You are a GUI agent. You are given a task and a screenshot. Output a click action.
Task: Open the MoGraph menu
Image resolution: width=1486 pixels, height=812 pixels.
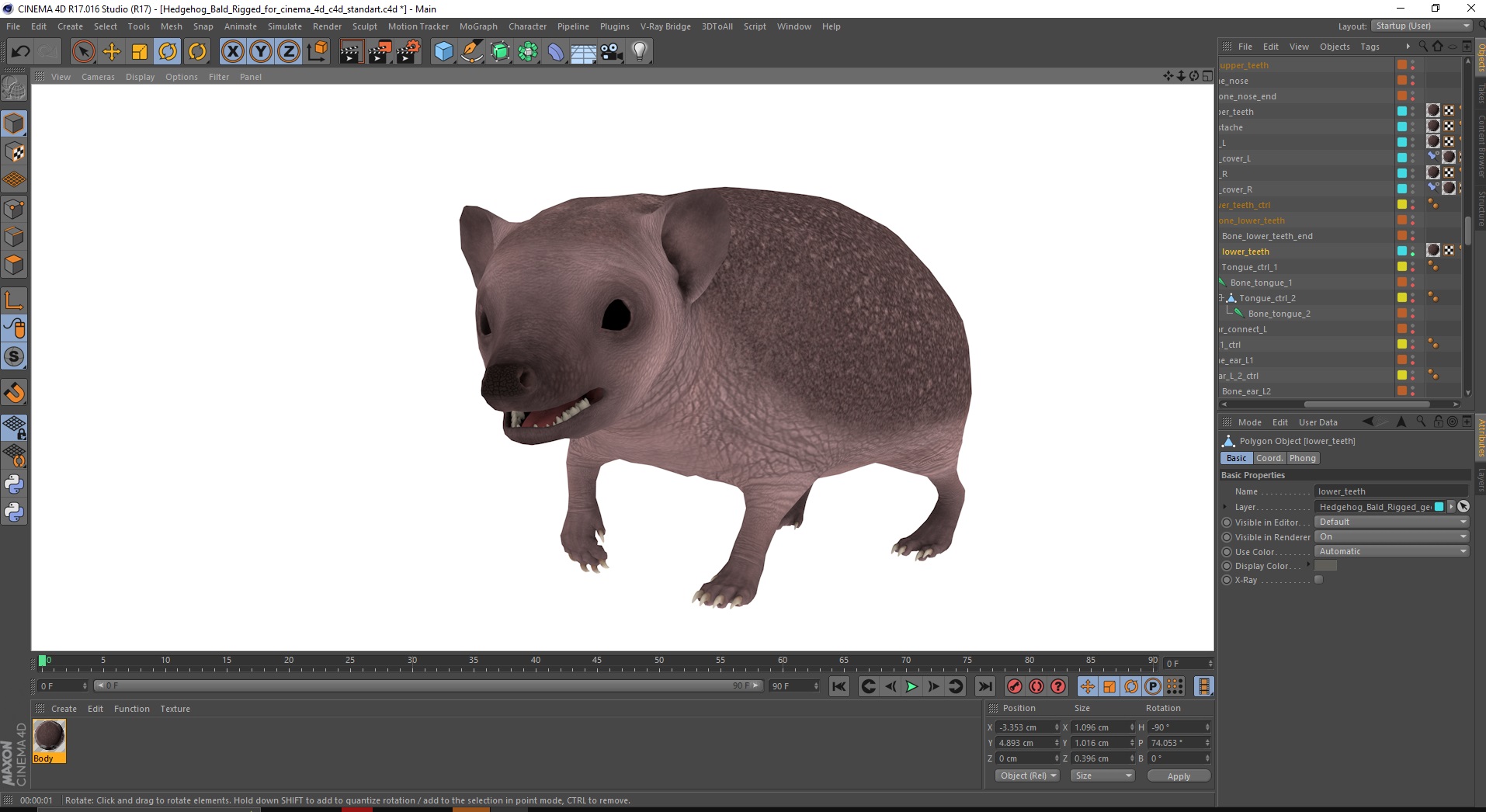tap(478, 26)
